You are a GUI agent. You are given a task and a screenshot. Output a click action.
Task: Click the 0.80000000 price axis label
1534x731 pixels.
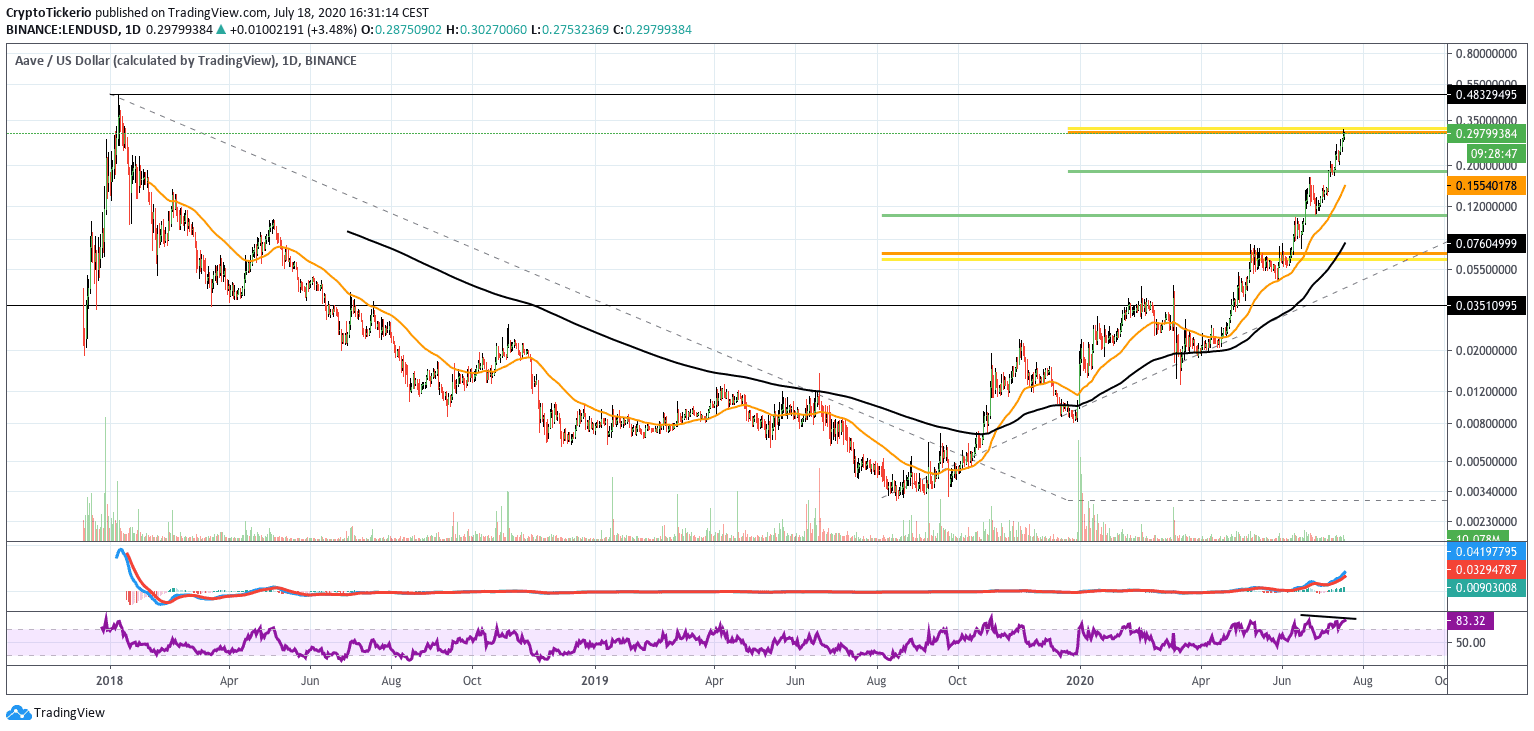click(x=1486, y=52)
